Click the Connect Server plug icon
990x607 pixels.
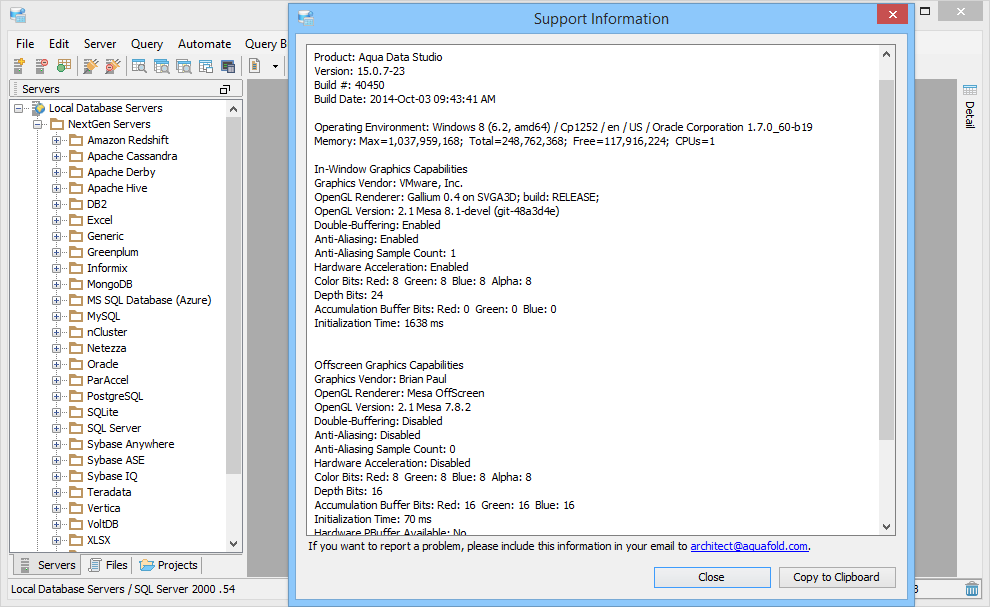[91, 66]
